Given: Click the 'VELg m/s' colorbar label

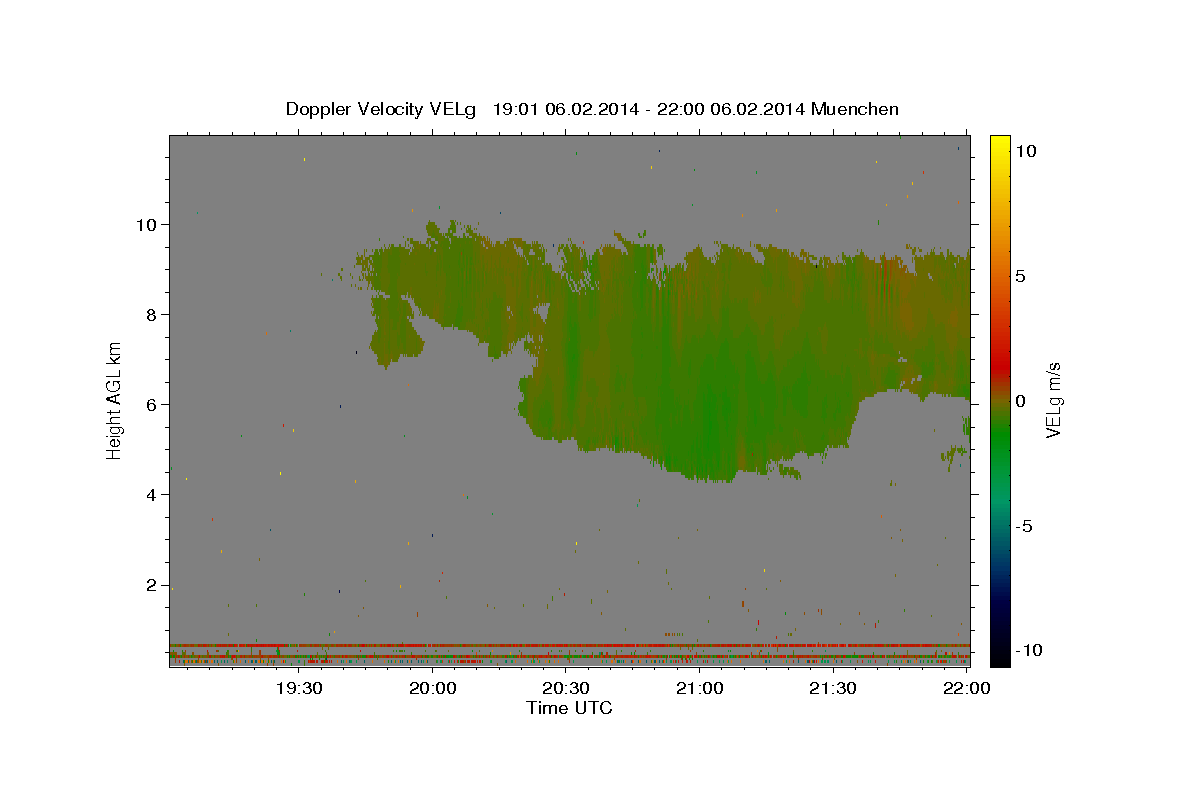Looking at the screenshot, I should tap(1053, 400).
